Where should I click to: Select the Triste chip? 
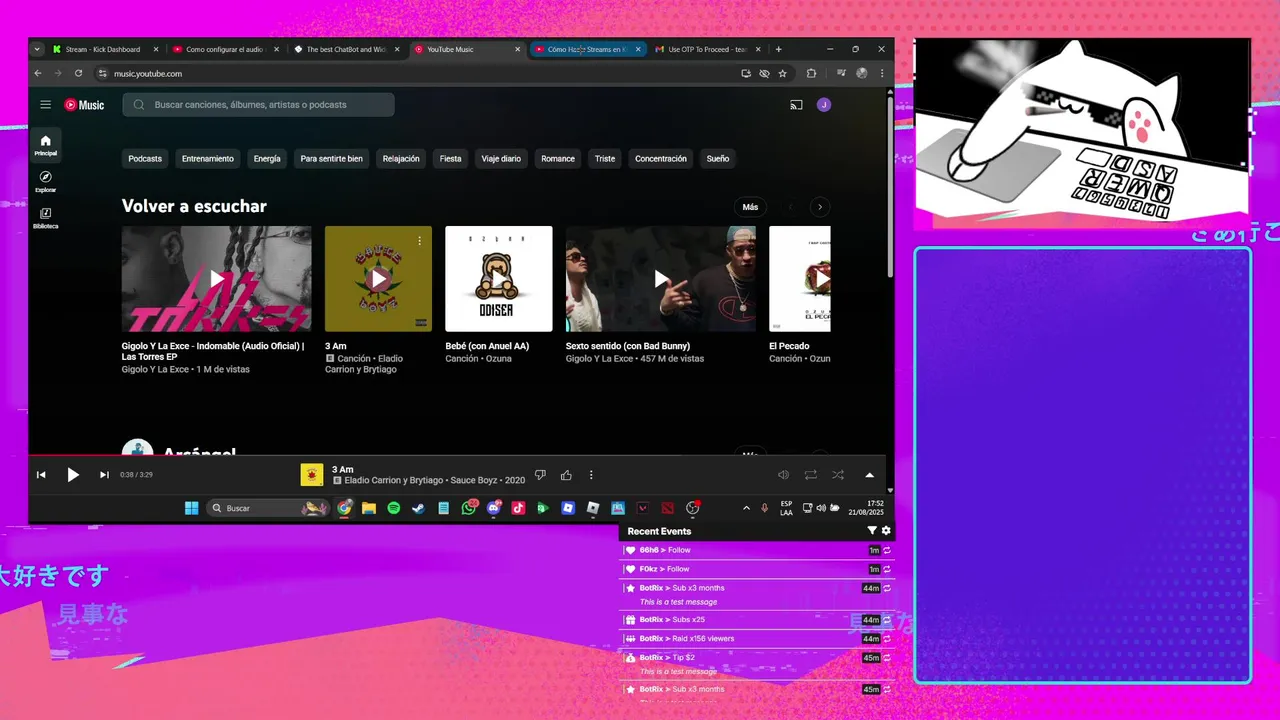coord(605,159)
